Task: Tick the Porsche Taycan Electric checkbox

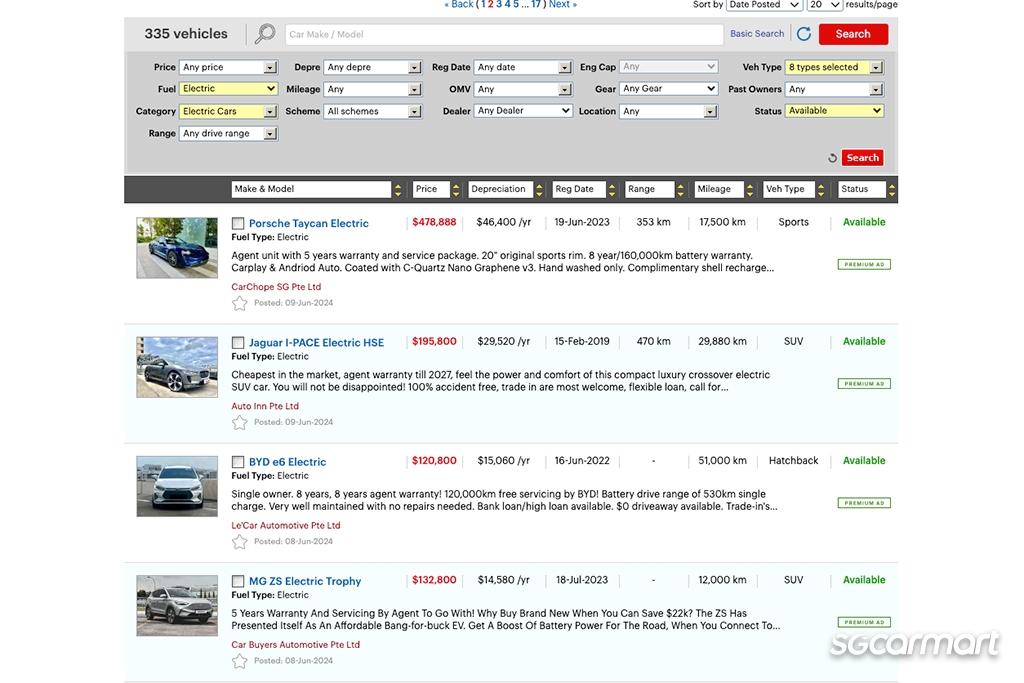Action: (x=238, y=224)
